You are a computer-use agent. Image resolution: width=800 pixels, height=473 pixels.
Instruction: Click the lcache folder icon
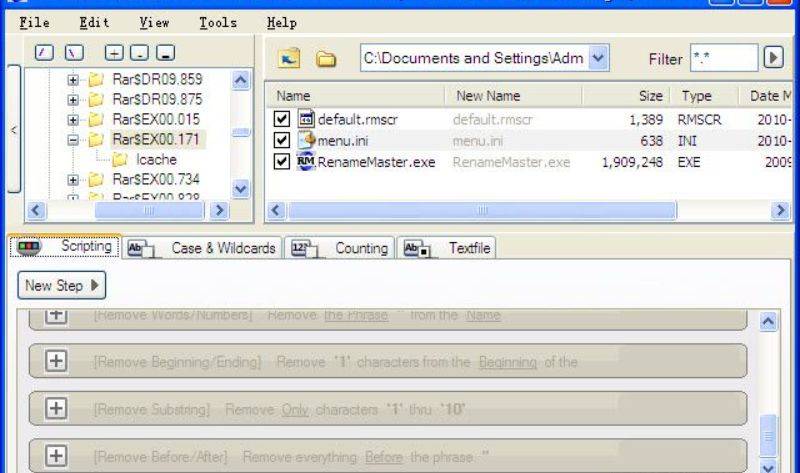point(119,160)
